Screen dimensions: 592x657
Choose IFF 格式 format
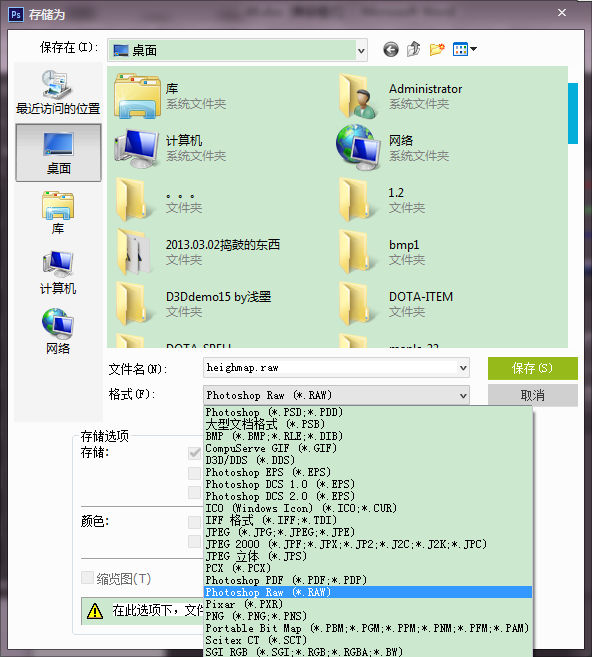coord(368,520)
